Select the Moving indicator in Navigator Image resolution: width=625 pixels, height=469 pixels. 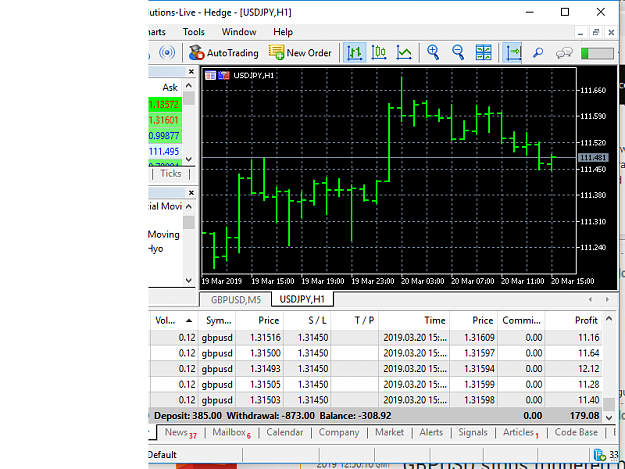point(164,234)
